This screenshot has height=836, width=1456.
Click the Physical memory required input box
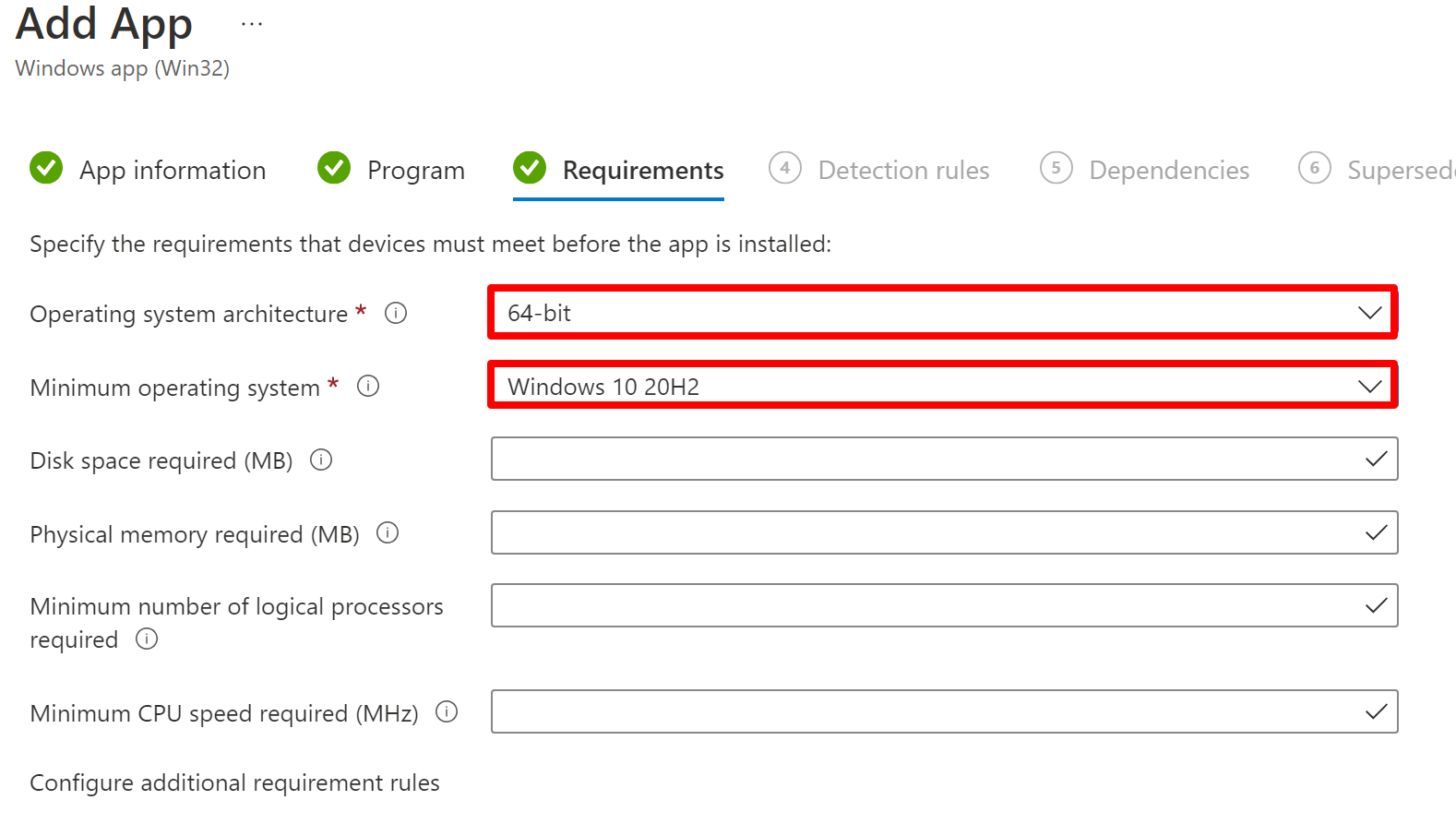click(923, 533)
